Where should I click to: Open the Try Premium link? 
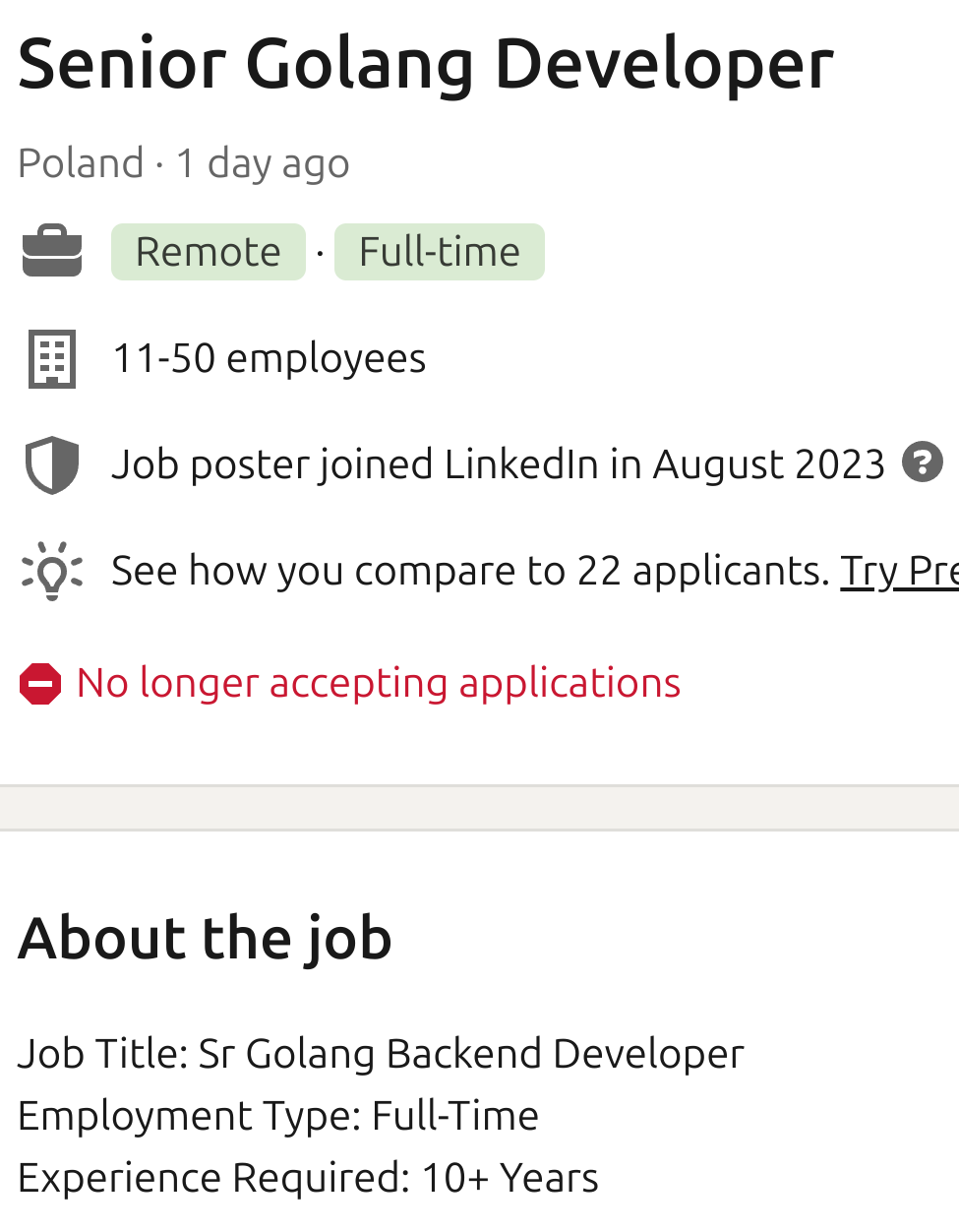pos(899,571)
